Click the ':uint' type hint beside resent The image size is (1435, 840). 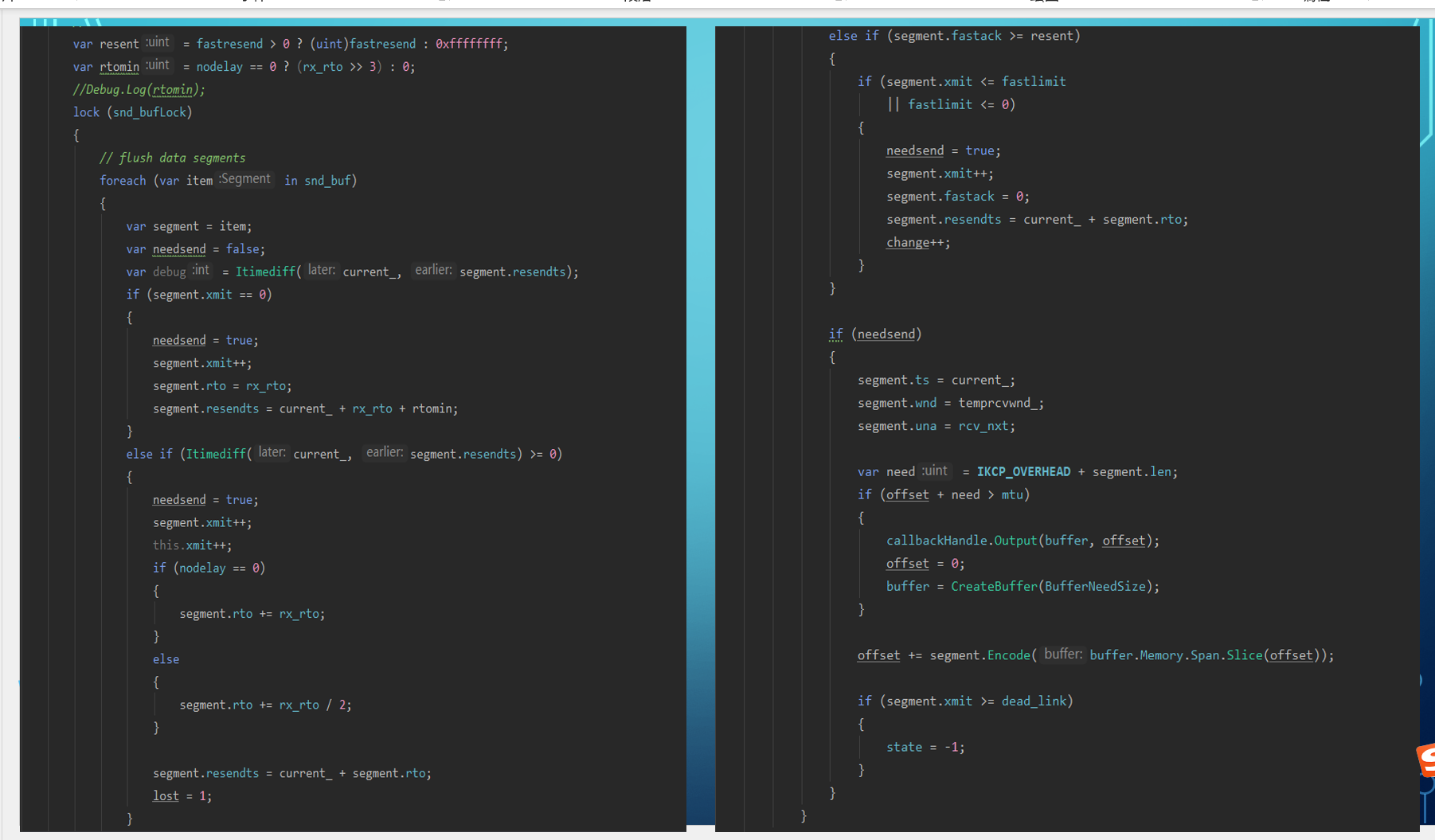[x=157, y=42]
